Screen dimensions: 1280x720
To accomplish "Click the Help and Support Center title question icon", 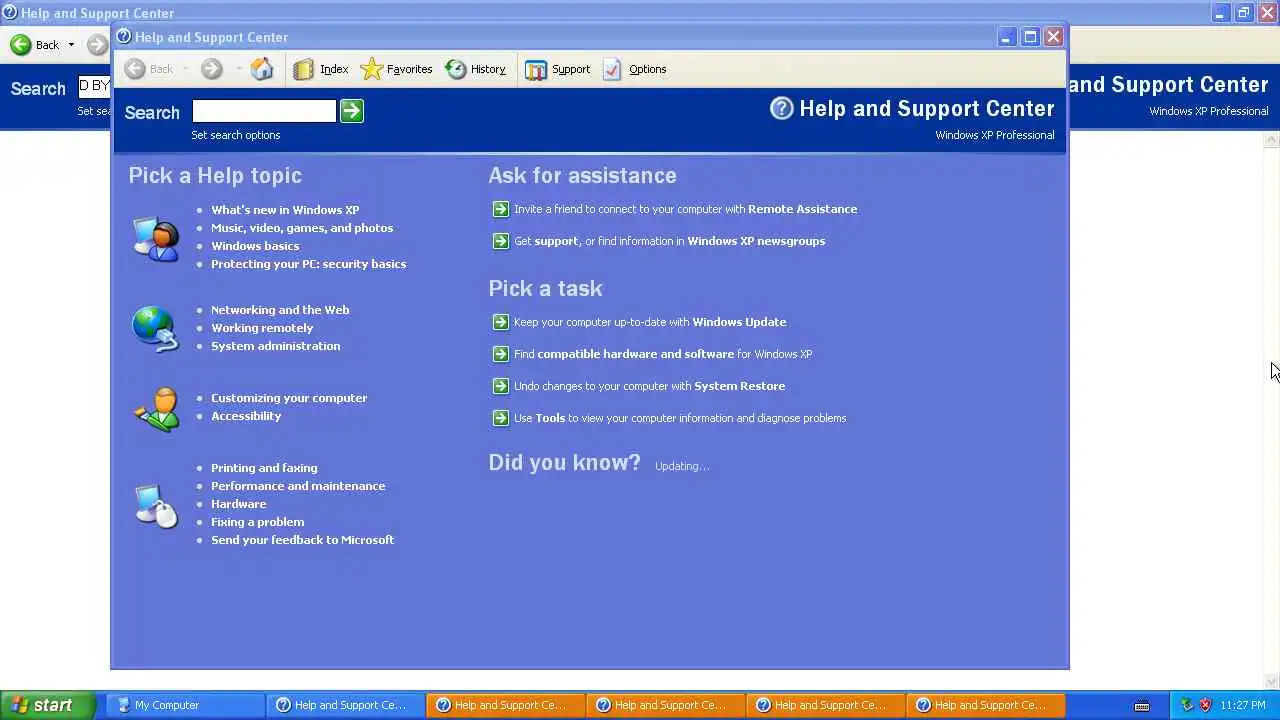I will pos(123,37).
